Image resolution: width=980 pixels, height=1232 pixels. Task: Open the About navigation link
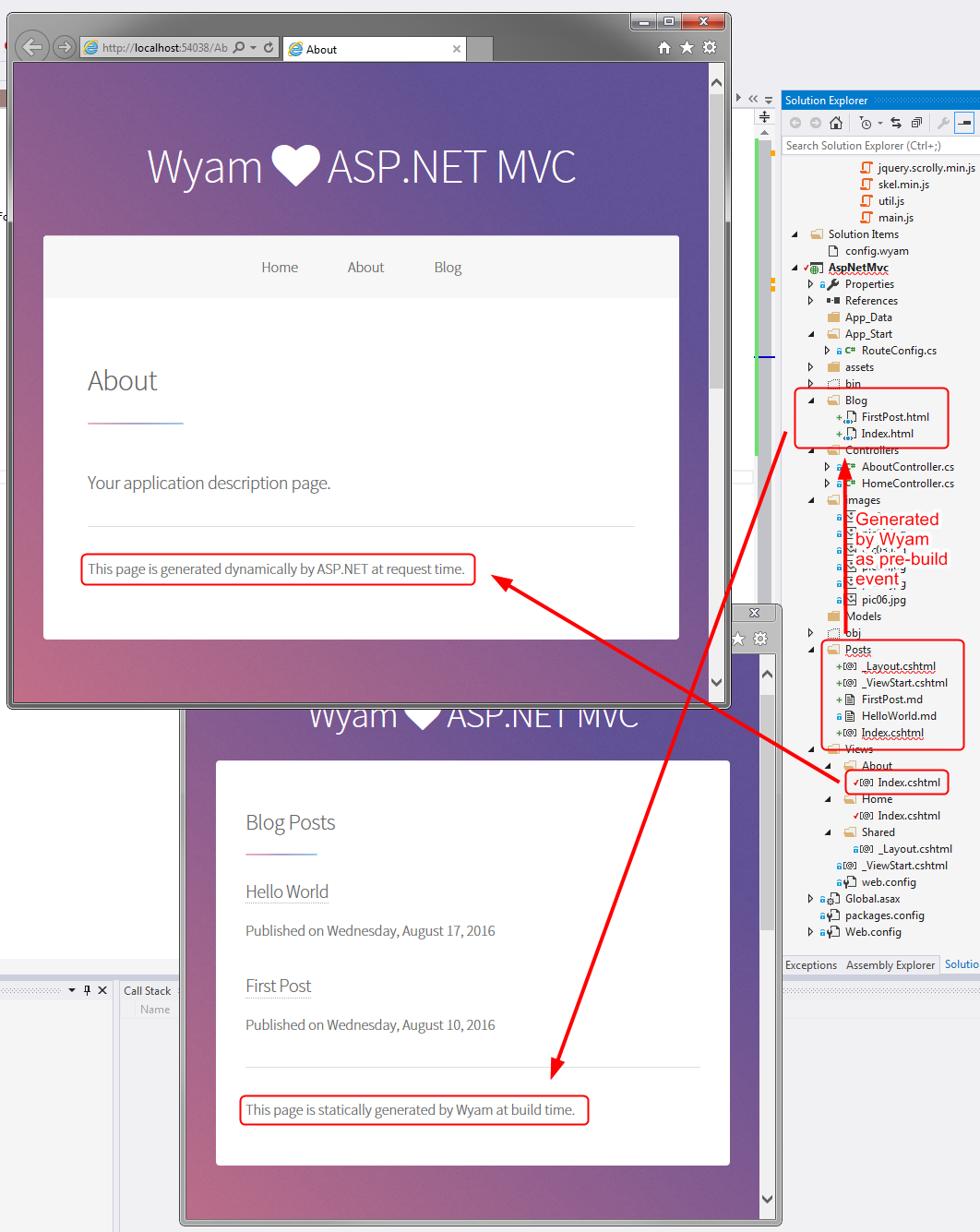(365, 268)
